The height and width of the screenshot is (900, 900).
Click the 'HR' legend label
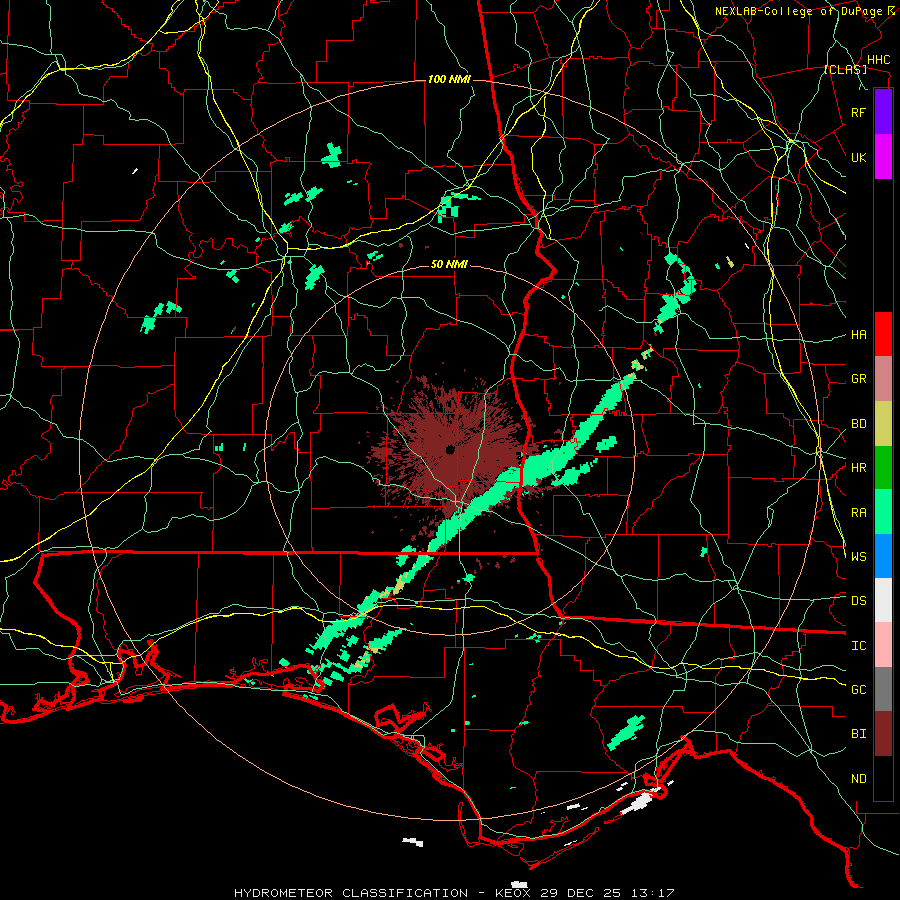click(x=858, y=468)
